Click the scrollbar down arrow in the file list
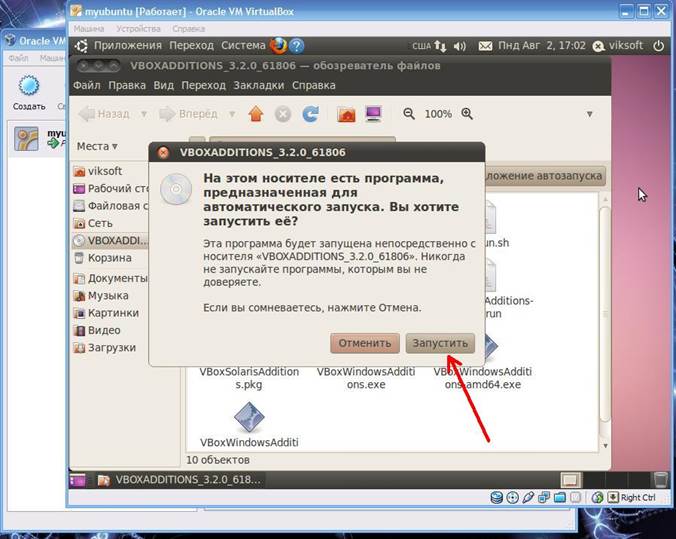Viewport: 676px width, 539px height. [605, 445]
